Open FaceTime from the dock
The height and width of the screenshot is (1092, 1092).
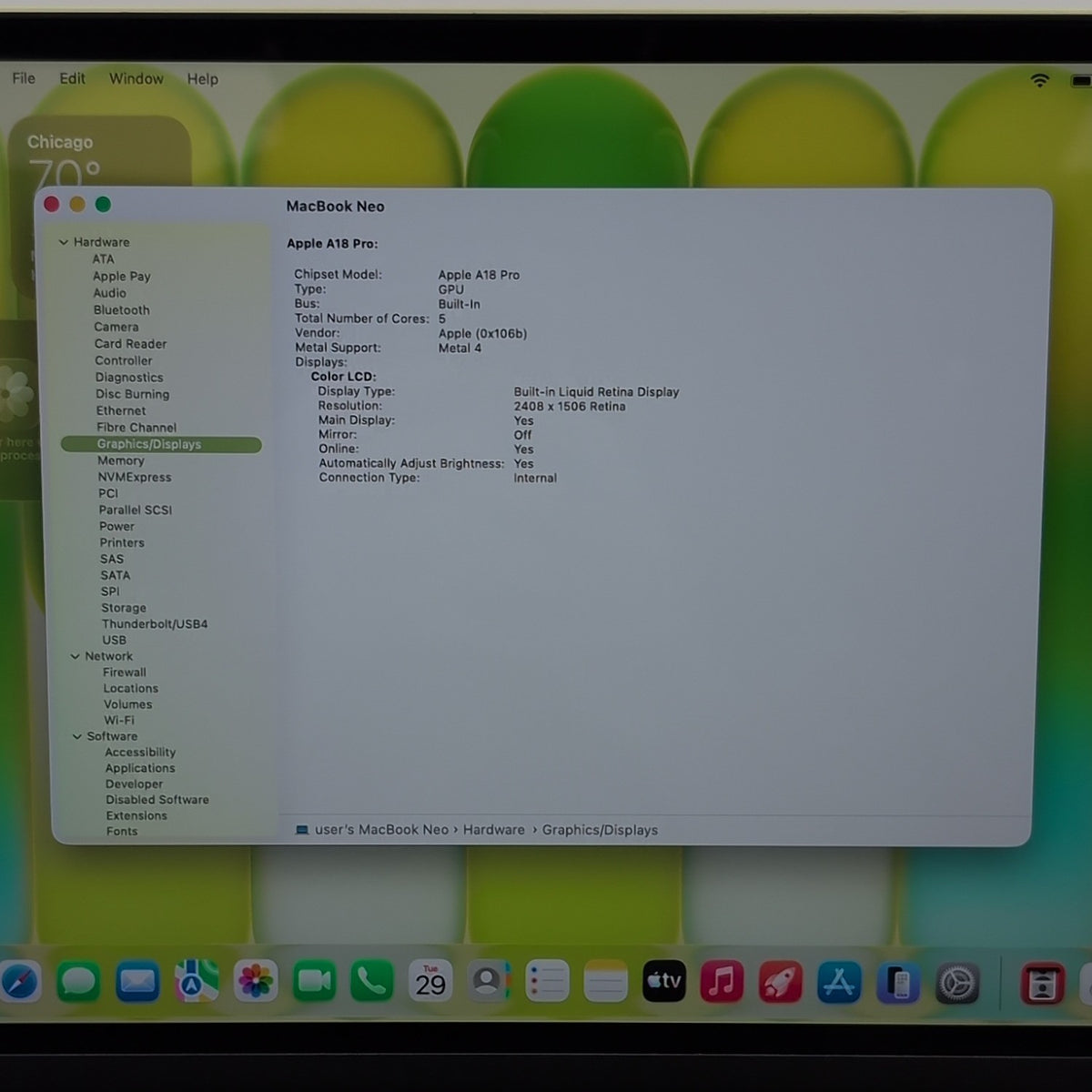(314, 982)
